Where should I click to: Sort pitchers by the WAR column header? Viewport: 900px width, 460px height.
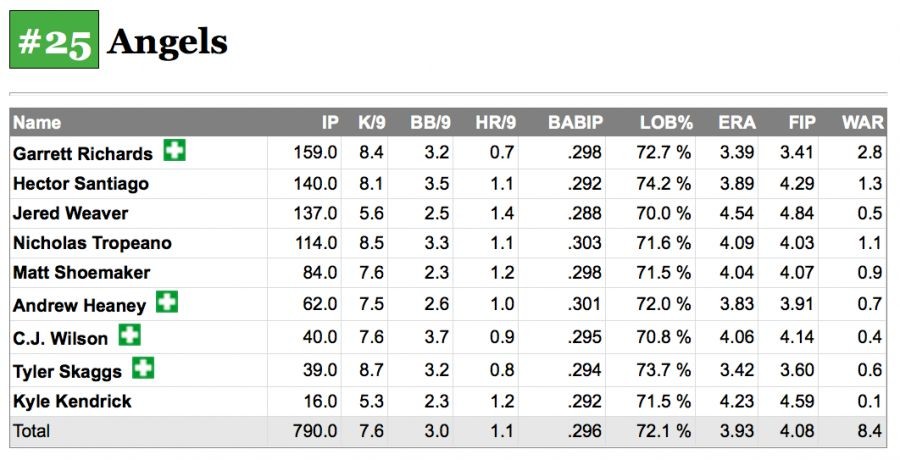[863, 123]
